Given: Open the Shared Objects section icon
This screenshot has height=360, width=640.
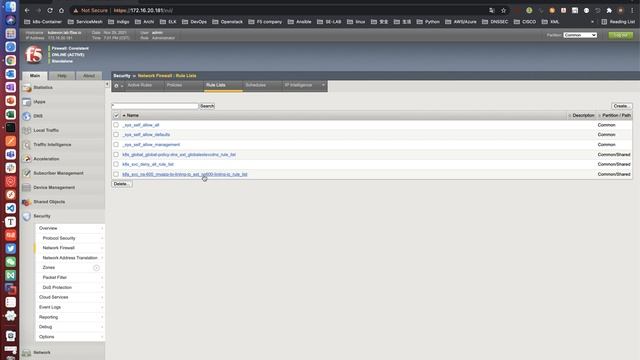Looking at the screenshot, I should coord(27,202).
